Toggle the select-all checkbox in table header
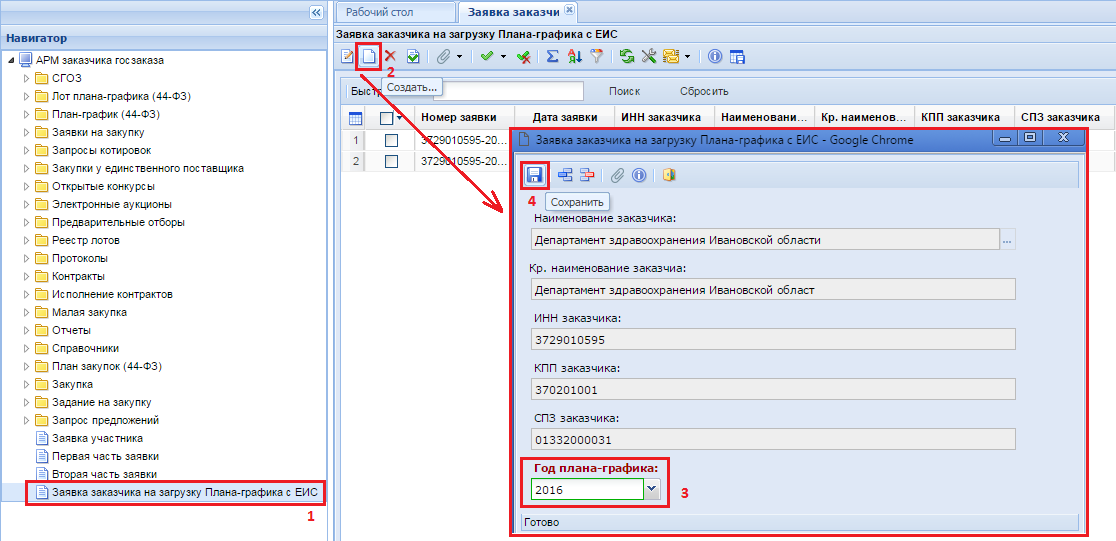The image size is (1116, 541). tap(387, 118)
